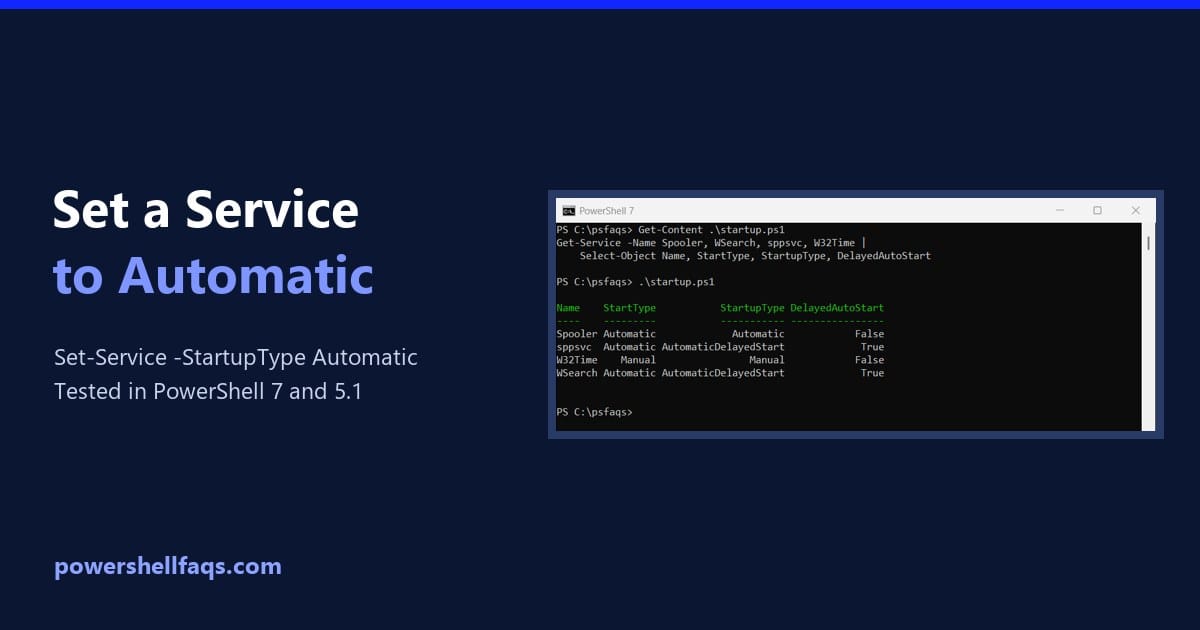The image size is (1200, 630).
Task: Click the 'Name' column header
Action: 568,308
